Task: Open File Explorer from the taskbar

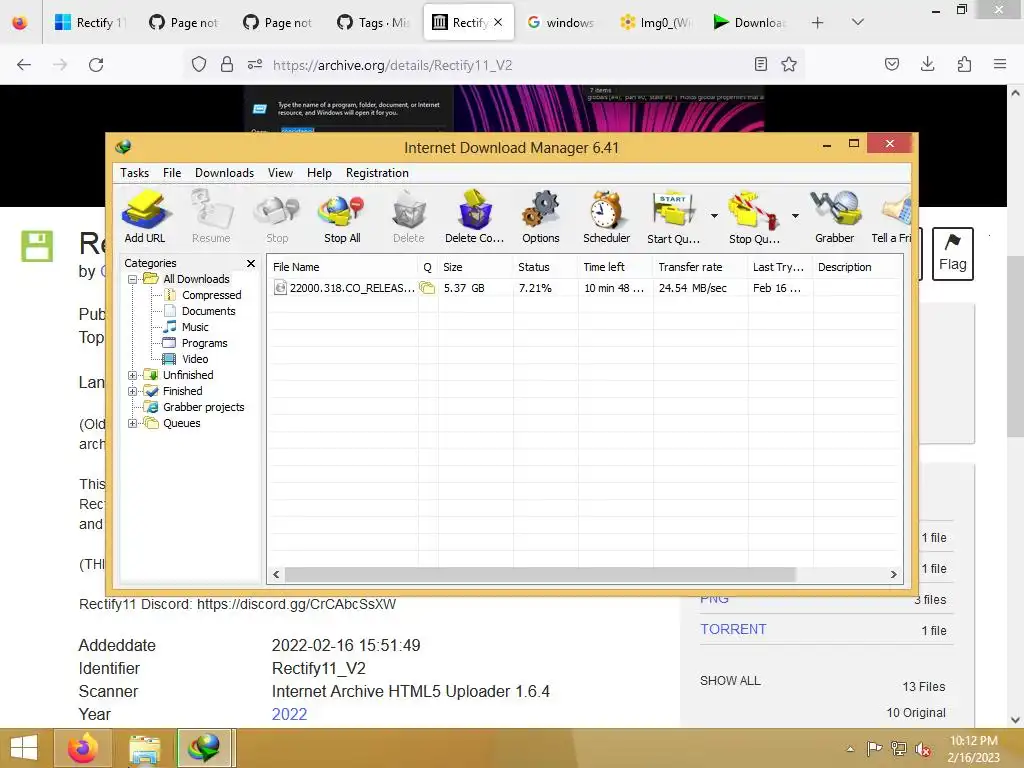Action: pos(144,748)
